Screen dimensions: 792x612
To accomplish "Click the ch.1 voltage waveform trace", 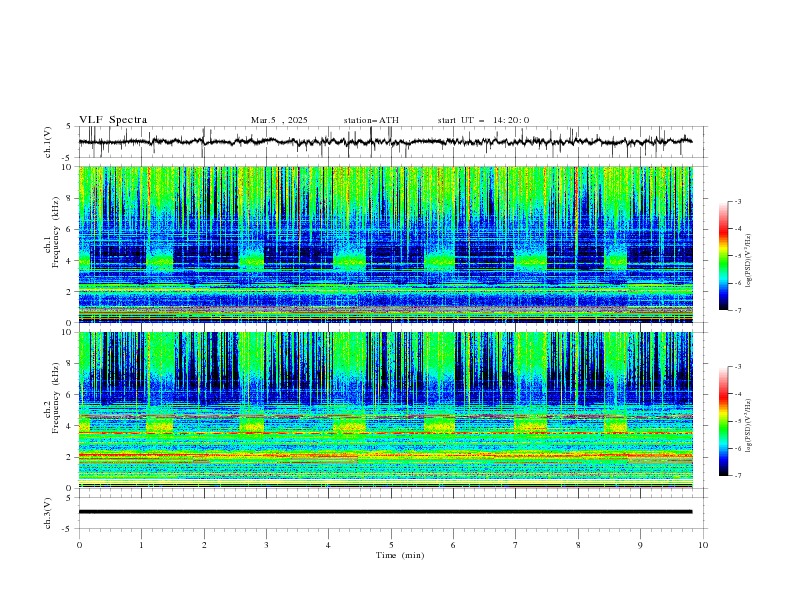I will tap(385, 142).
